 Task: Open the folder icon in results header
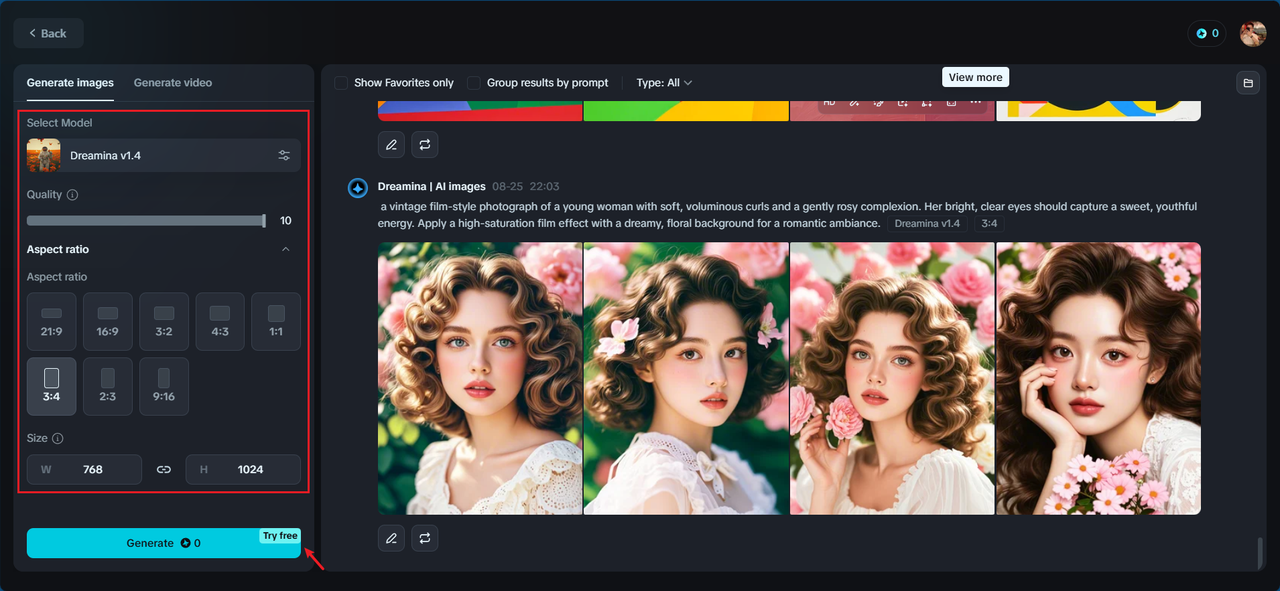pyautogui.click(x=1247, y=83)
